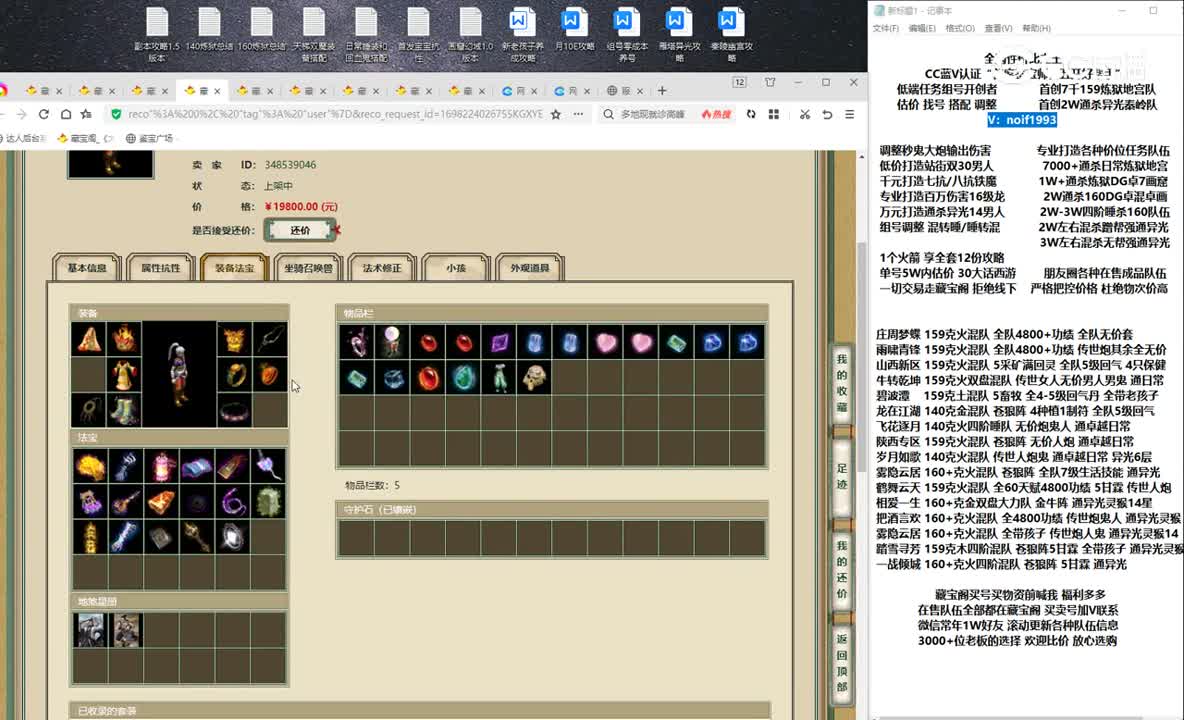
Task: Click the pink beaded belt icon
Action: 234,411
